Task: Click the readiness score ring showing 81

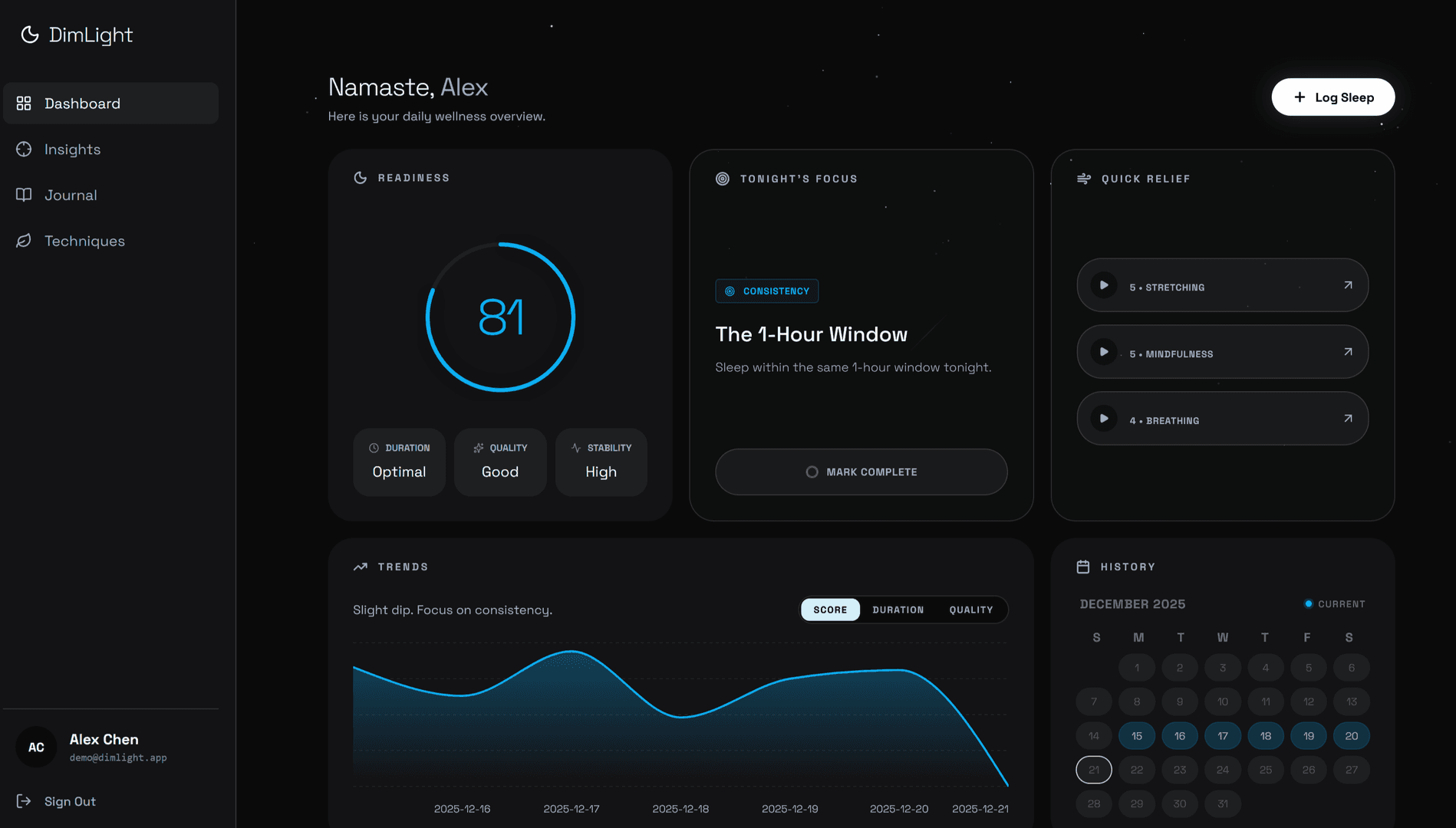Action: tap(500, 317)
